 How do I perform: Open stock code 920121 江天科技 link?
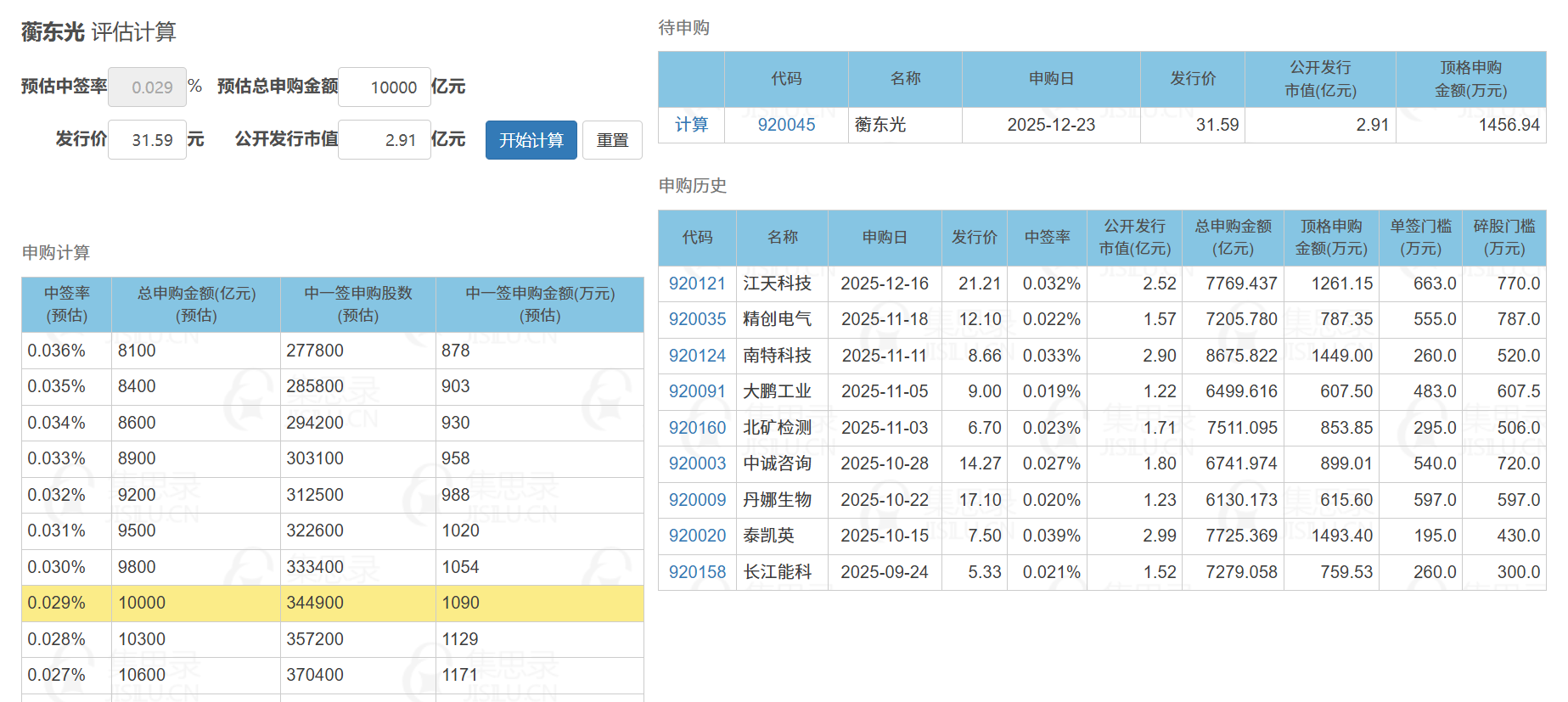point(697,284)
